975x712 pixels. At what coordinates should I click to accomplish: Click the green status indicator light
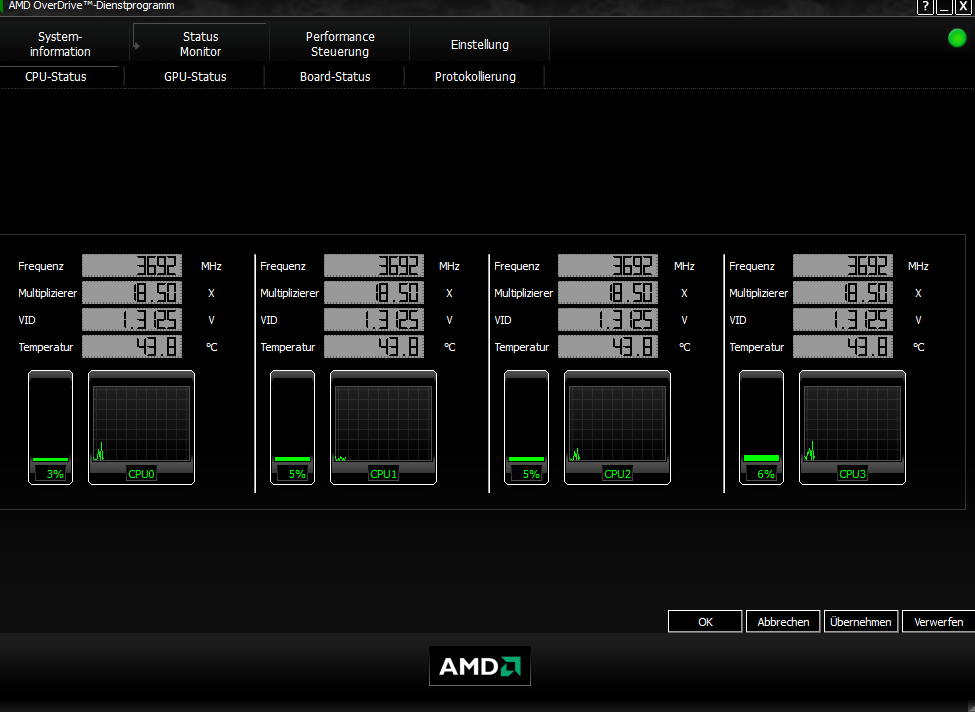(957, 38)
